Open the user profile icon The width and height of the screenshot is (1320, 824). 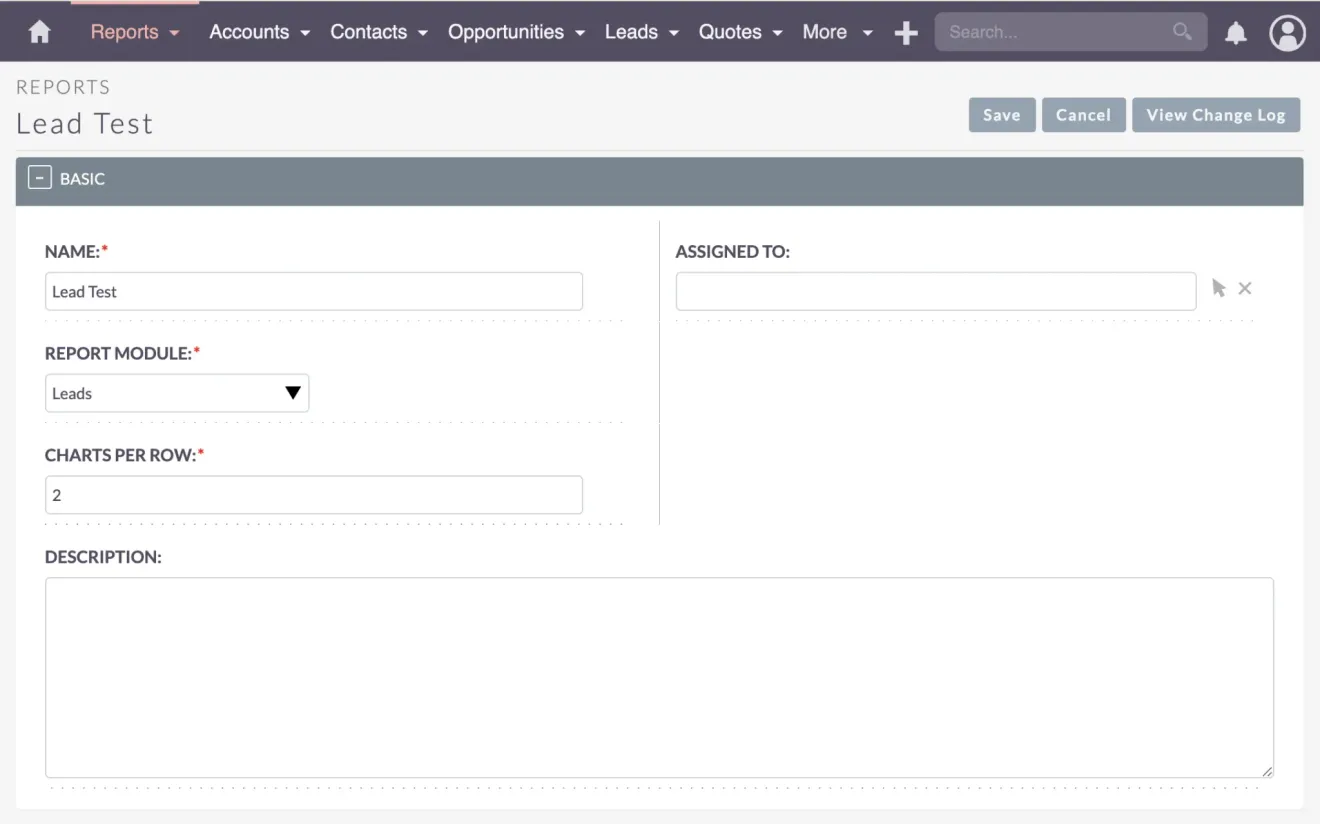coord(1287,33)
